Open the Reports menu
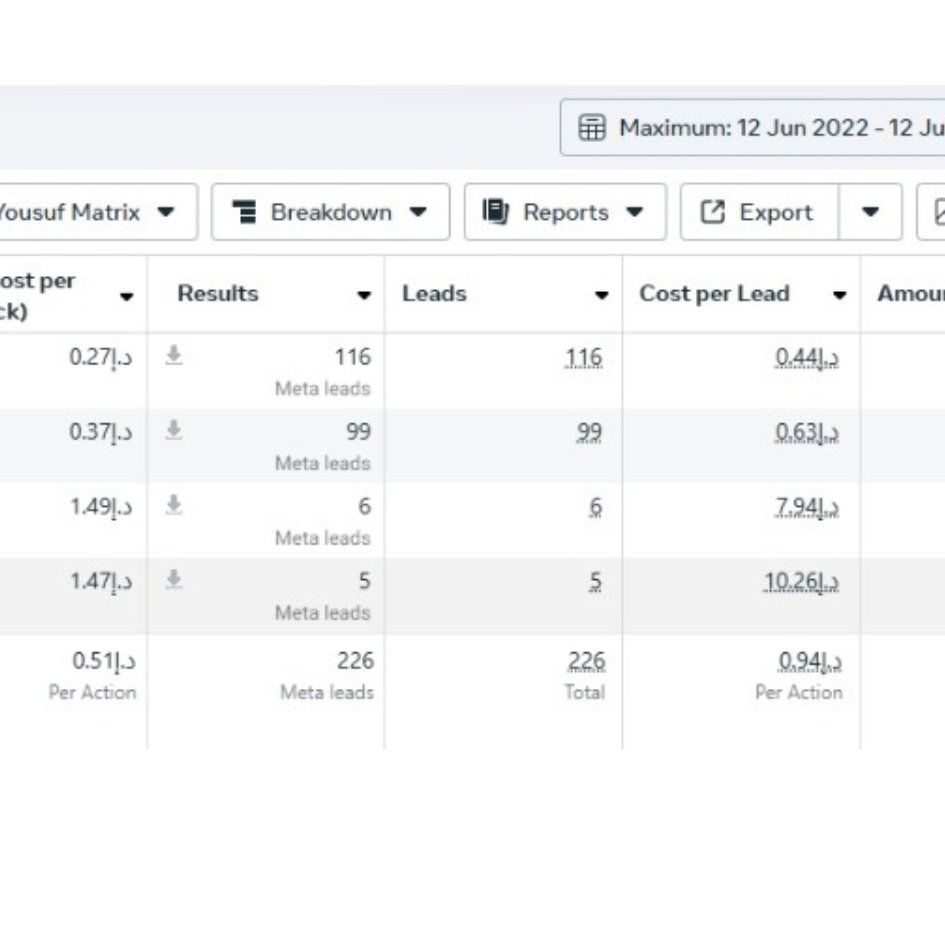Screen dimensions: 945x945 [565, 212]
